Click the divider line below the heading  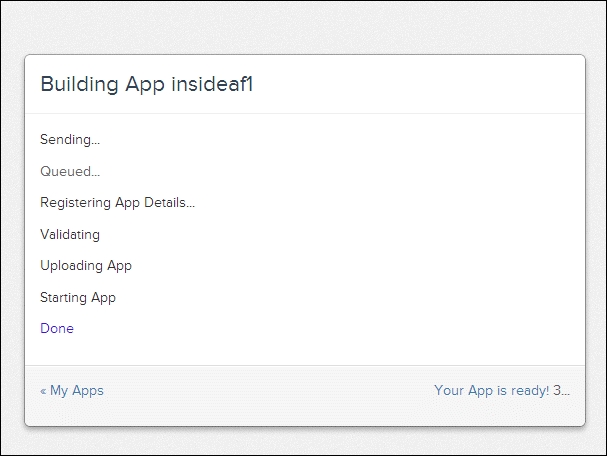(x=305, y=113)
